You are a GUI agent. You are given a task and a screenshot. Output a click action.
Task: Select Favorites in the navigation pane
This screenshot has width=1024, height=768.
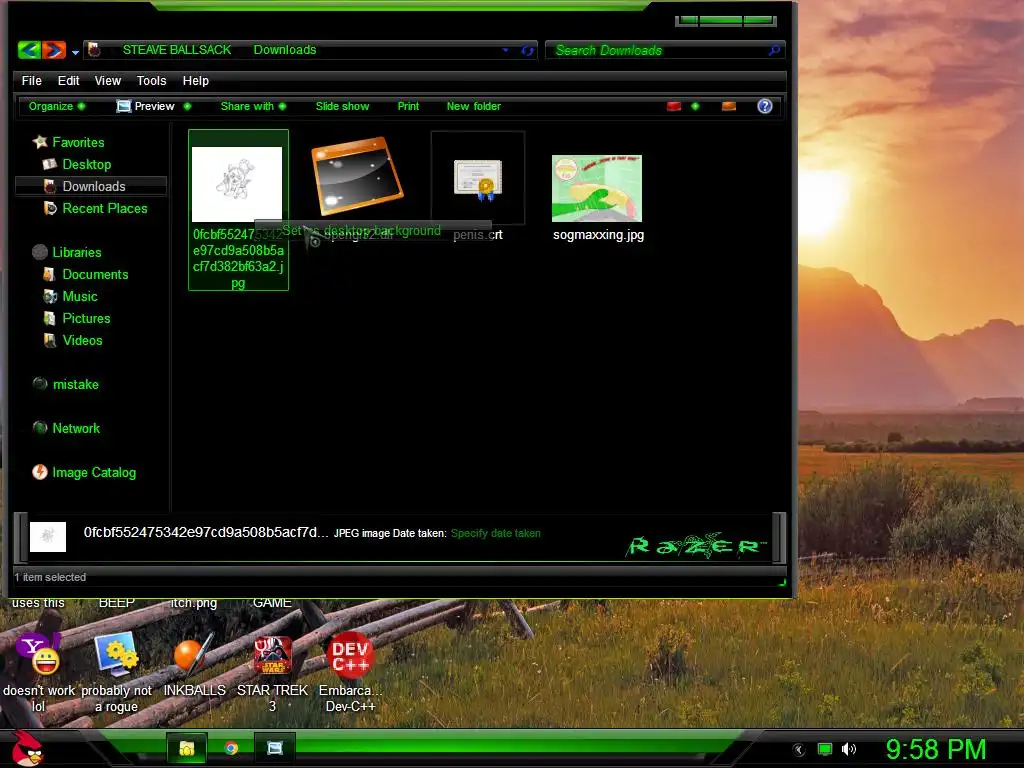[78, 142]
